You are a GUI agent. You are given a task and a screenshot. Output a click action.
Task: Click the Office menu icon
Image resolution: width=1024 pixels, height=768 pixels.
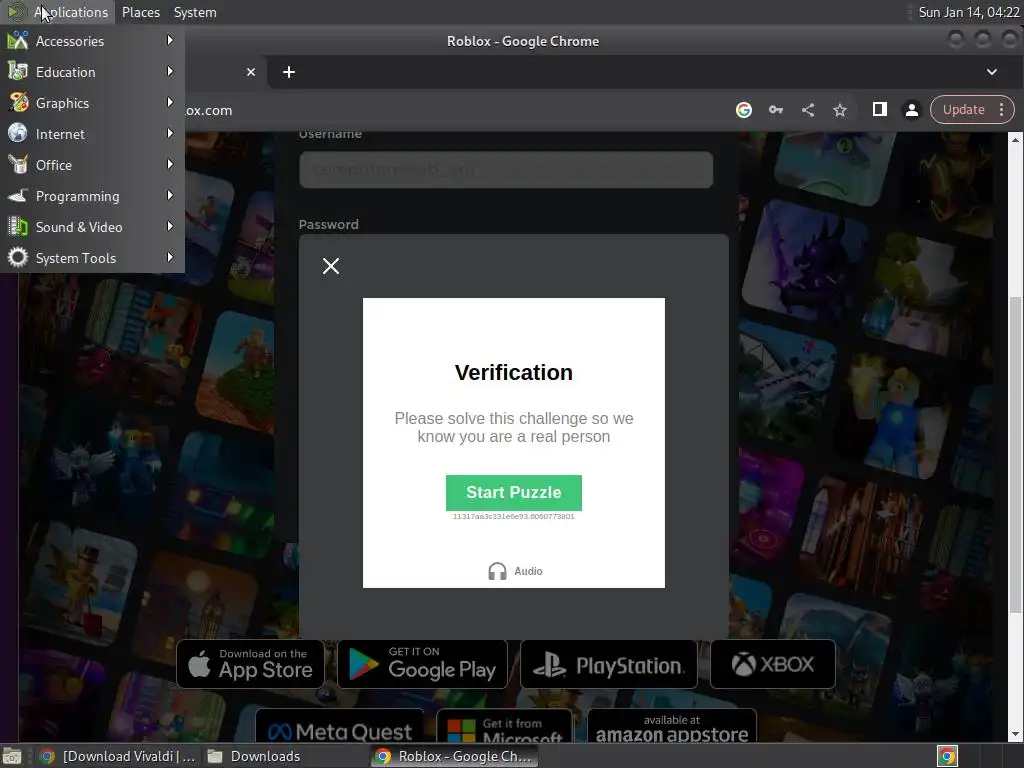tap(18, 165)
